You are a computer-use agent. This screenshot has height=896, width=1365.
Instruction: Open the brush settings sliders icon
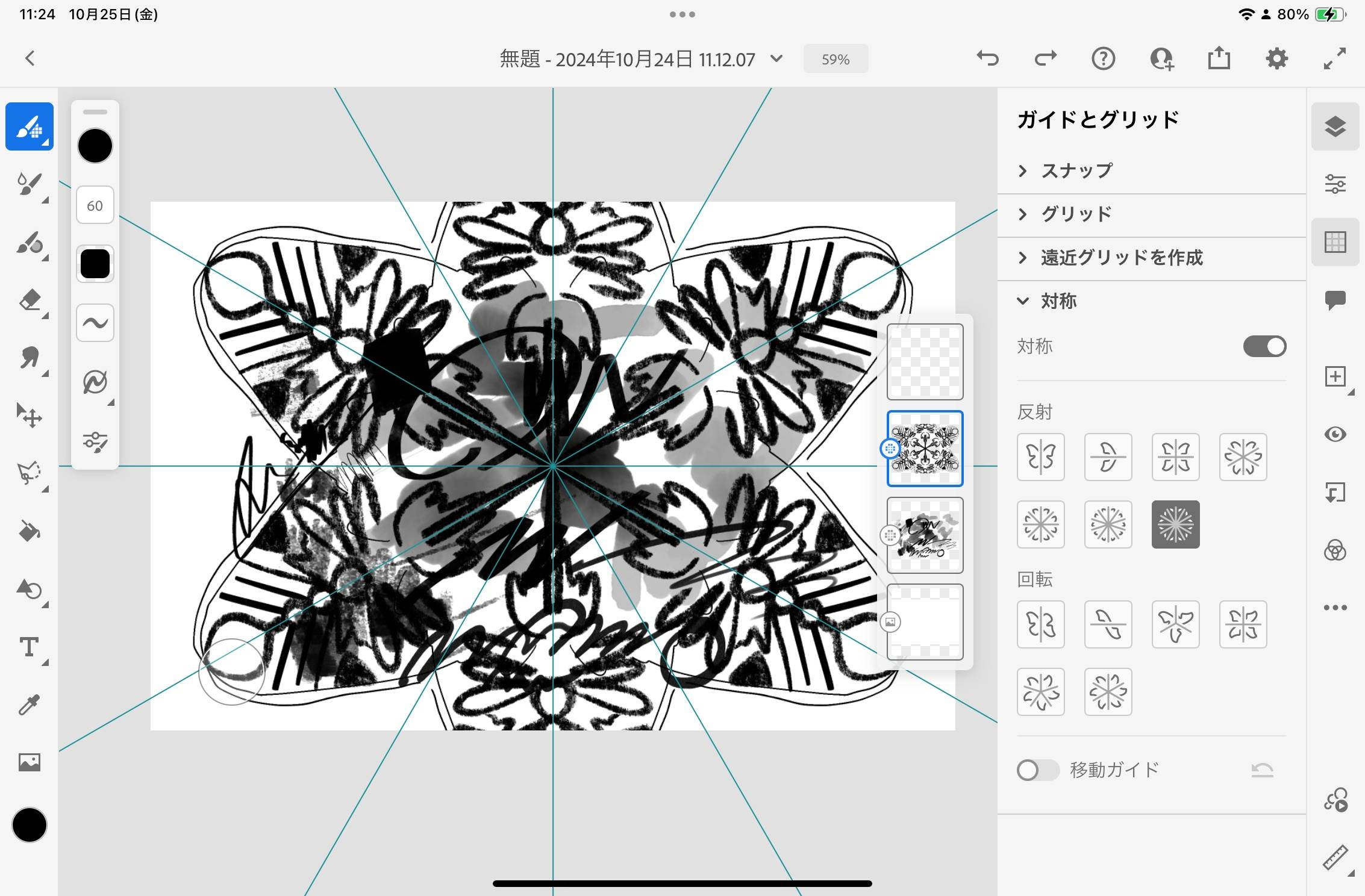point(95,443)
